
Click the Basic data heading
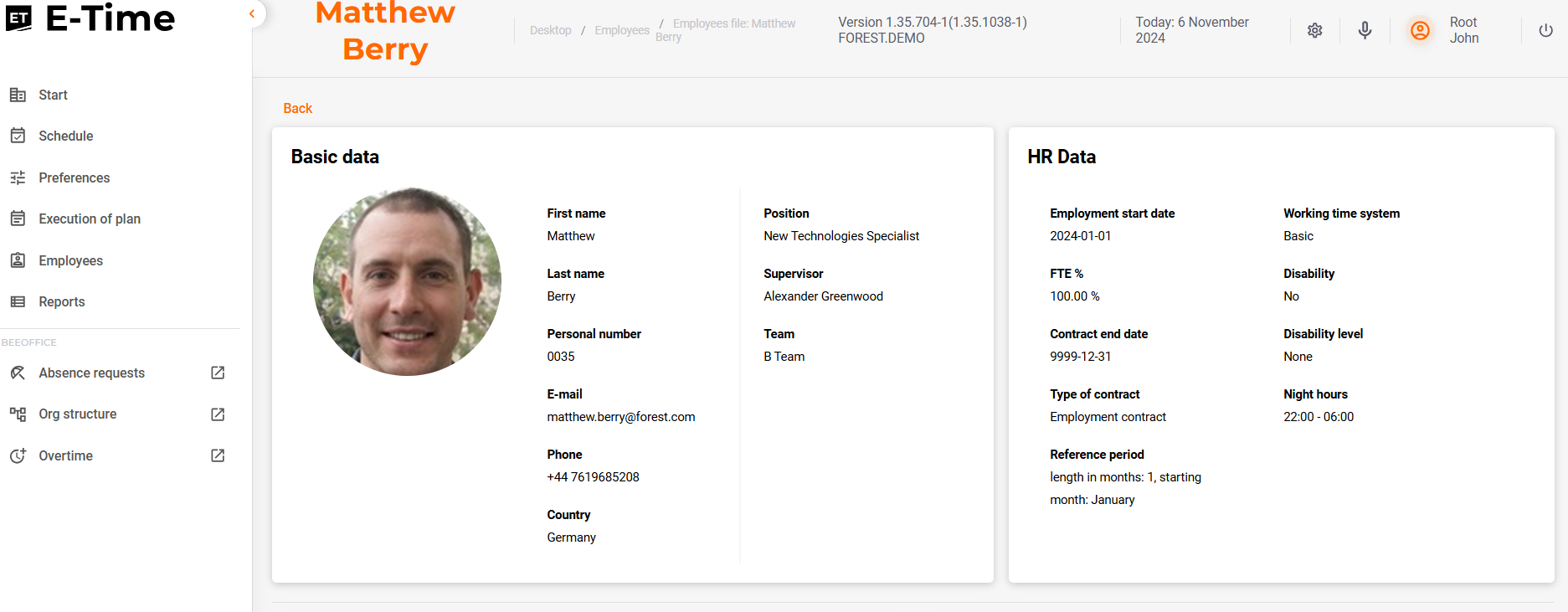(x=334, y=157)
